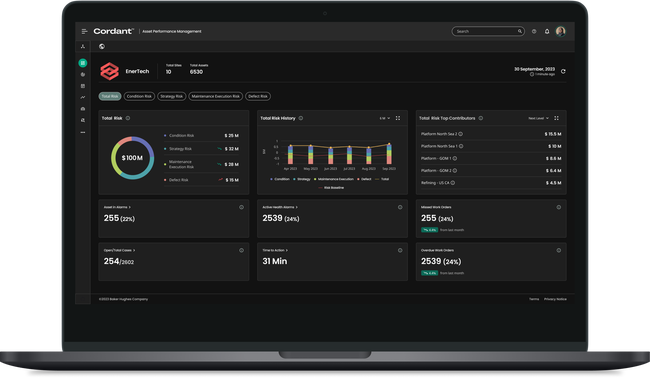The width and height of the screenshot is (650, 378).
Task: Toggle the Strategy legend item in history chart
Action: 302,179
